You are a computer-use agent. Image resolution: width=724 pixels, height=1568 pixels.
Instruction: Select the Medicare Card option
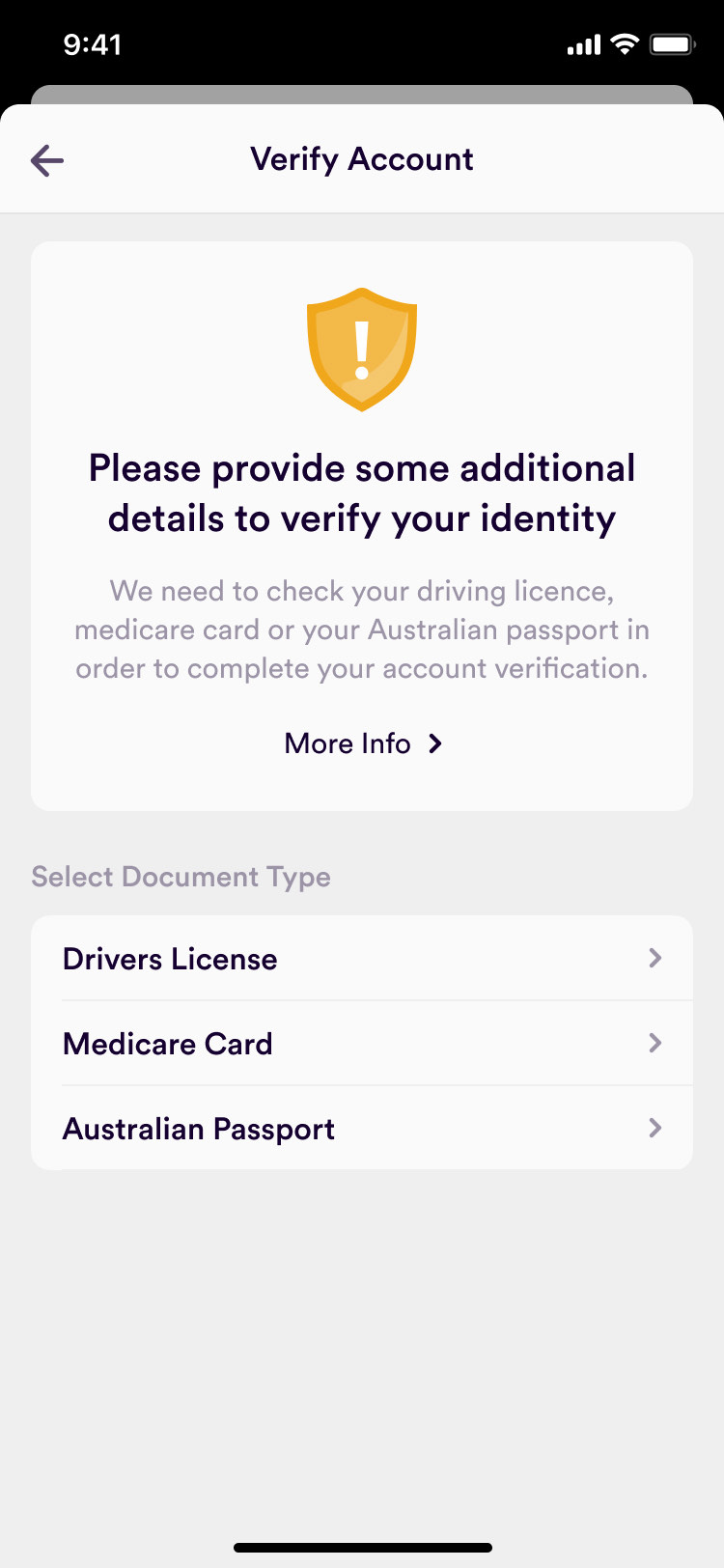click(x=168, y=1044)
